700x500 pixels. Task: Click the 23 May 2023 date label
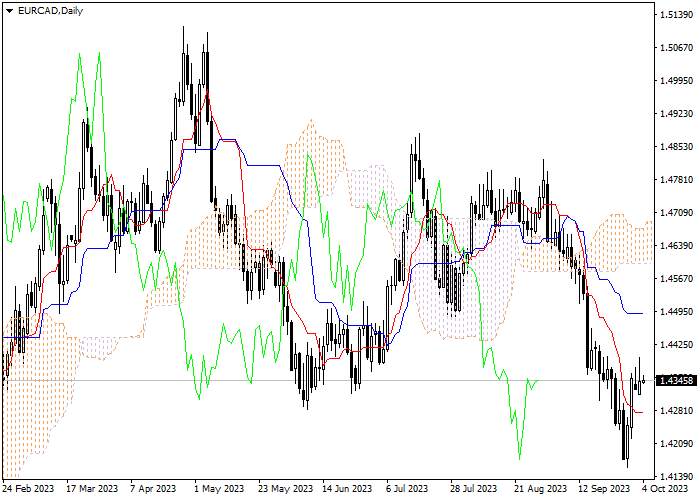click(285, 489)
